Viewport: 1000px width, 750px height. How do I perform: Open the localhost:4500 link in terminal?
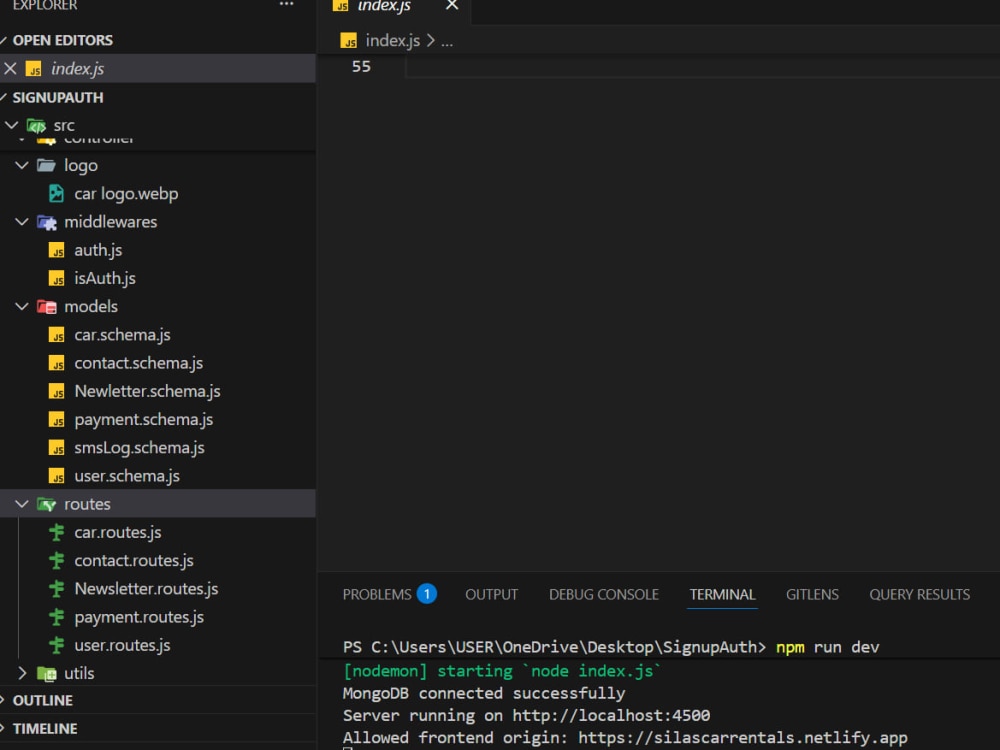[x=611, y=716]
